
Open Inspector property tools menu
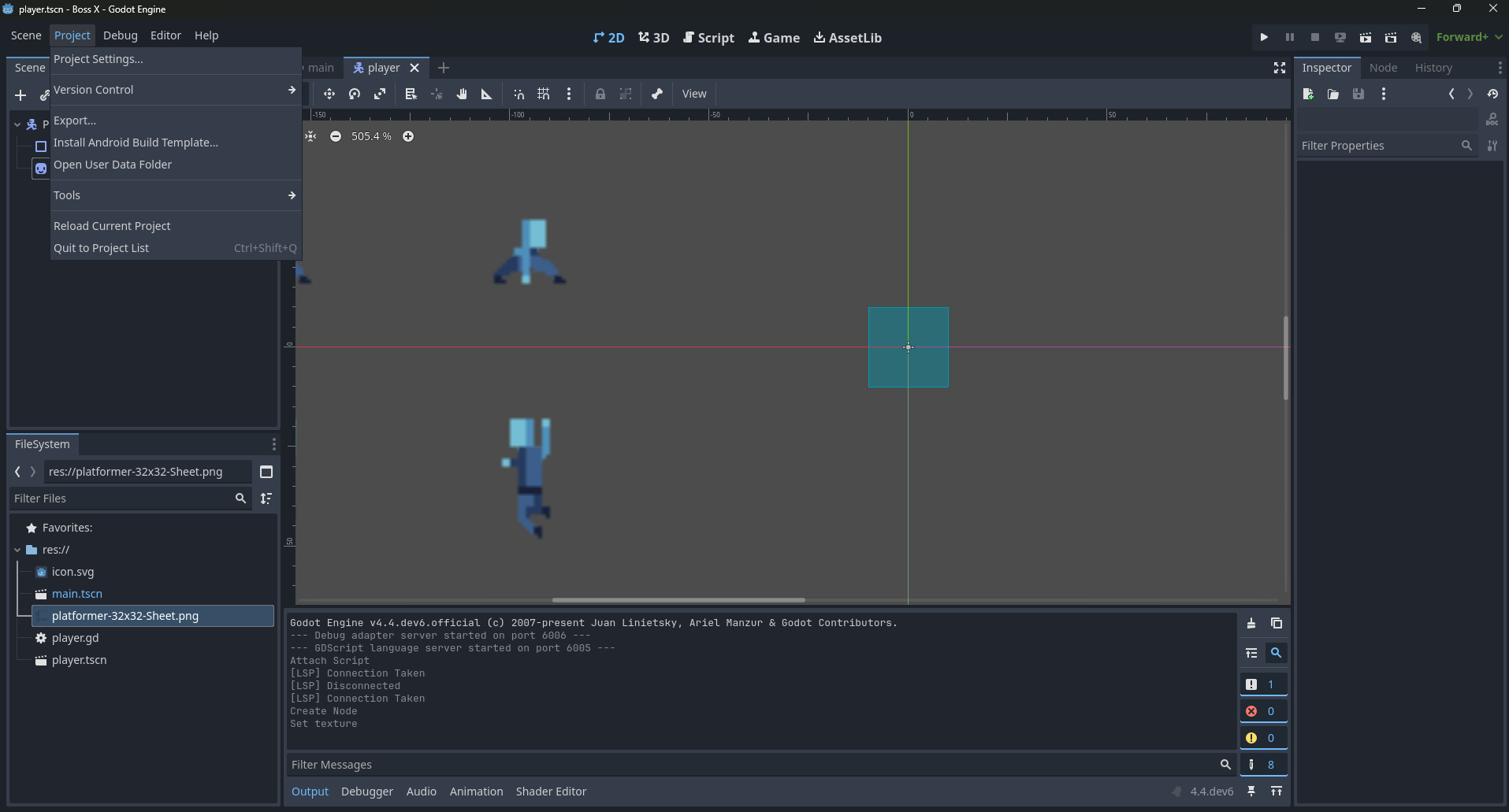coord(1492,146)
